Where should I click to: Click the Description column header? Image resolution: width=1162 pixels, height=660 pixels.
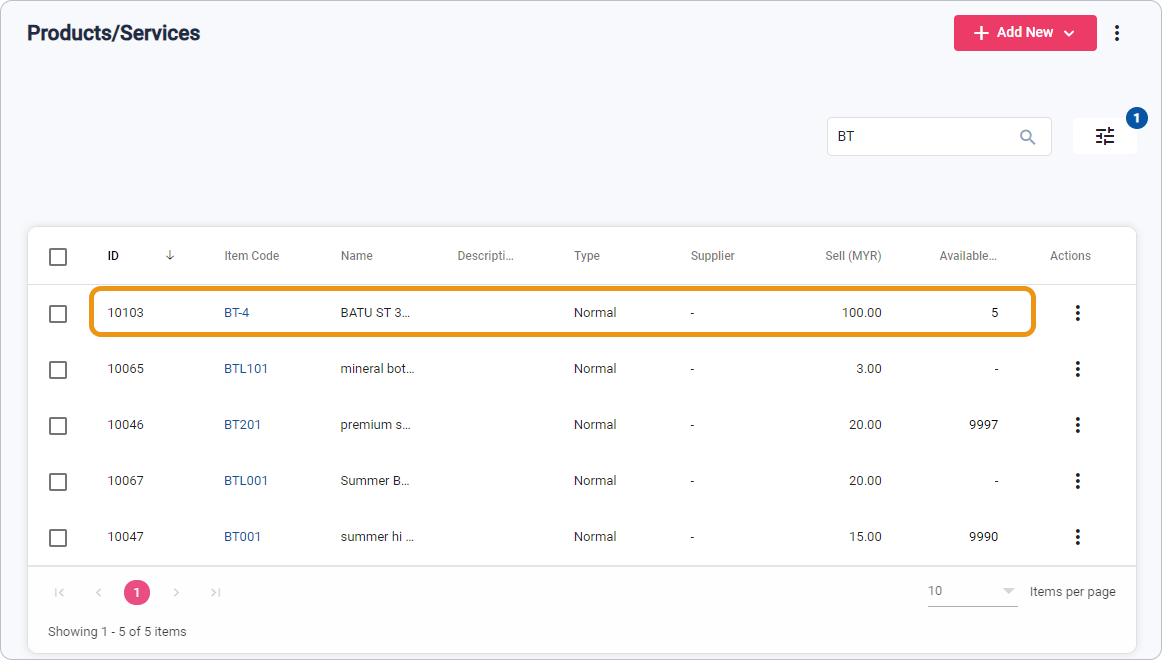click(x=485, y=256)
